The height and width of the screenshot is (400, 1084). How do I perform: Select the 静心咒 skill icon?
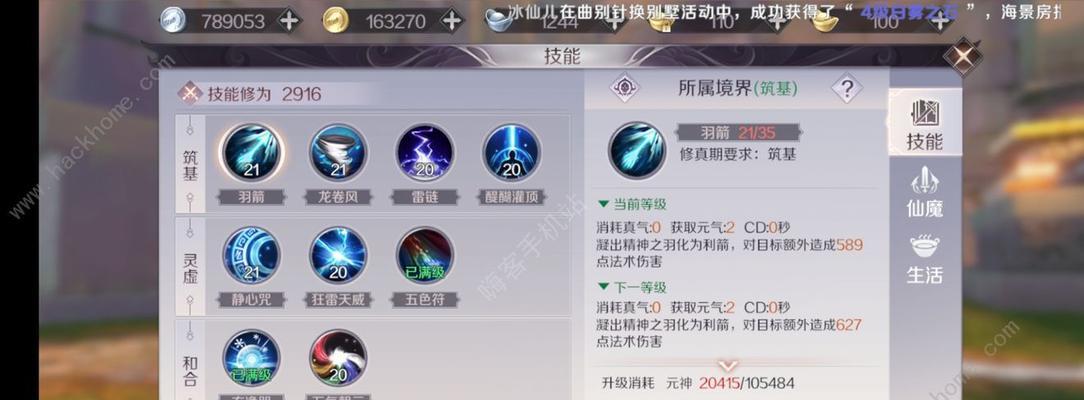252,256
